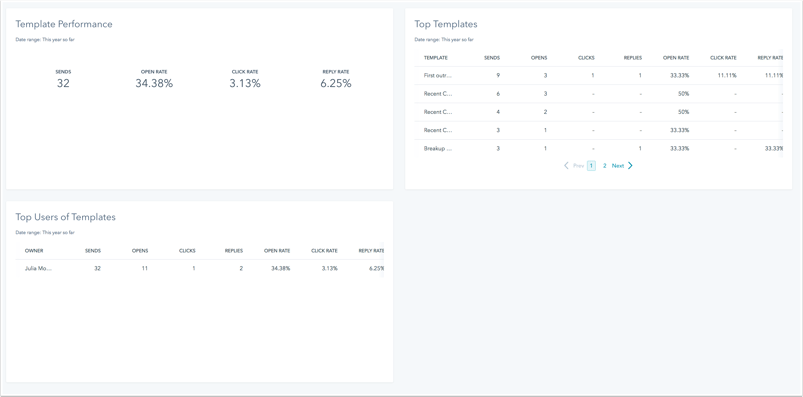803x397 pixels.
Task: Go to page 2 of Top Templates
Action: point(604,166)
